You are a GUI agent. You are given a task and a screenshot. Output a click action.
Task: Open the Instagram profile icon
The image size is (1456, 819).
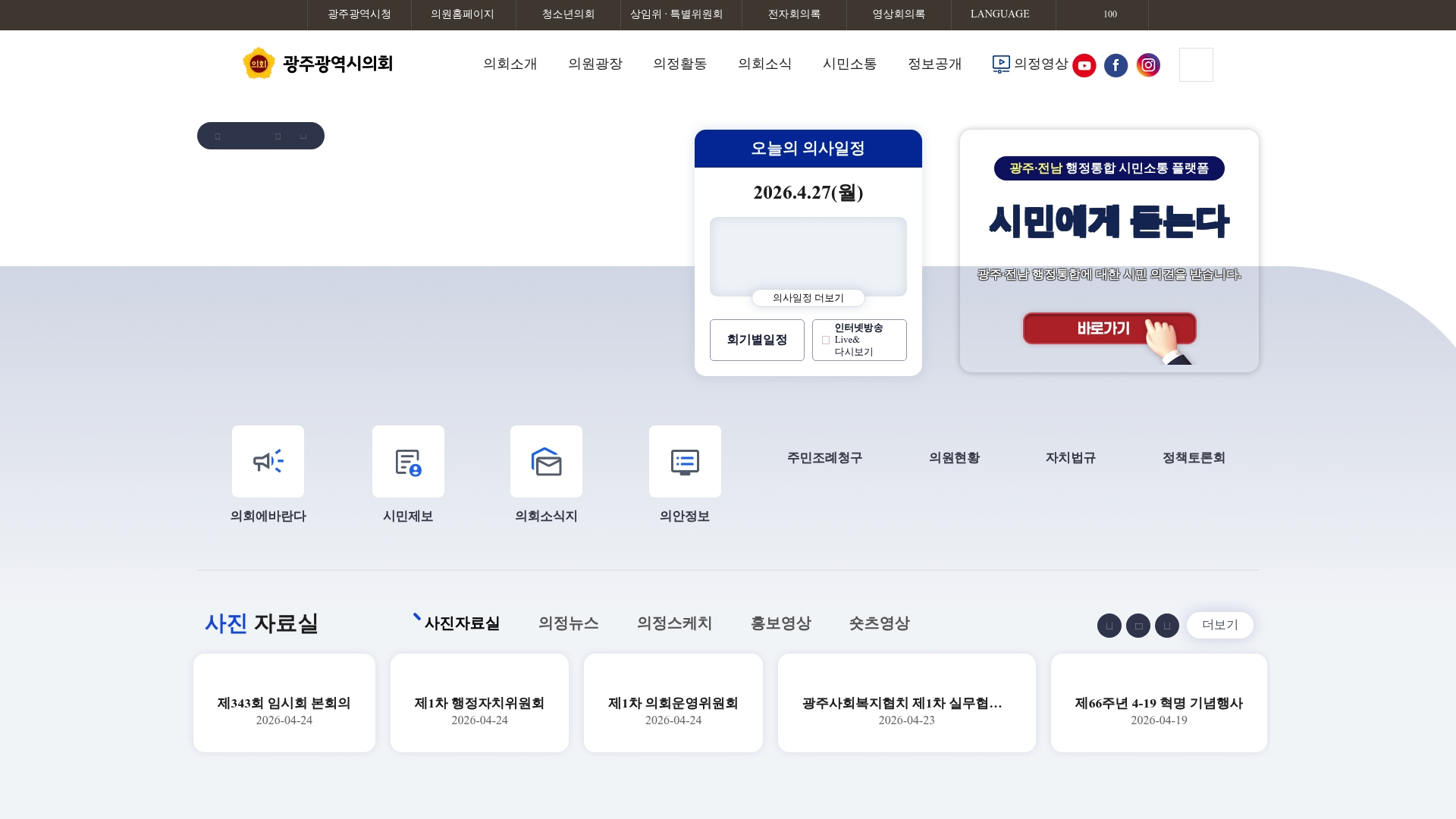1148,65
